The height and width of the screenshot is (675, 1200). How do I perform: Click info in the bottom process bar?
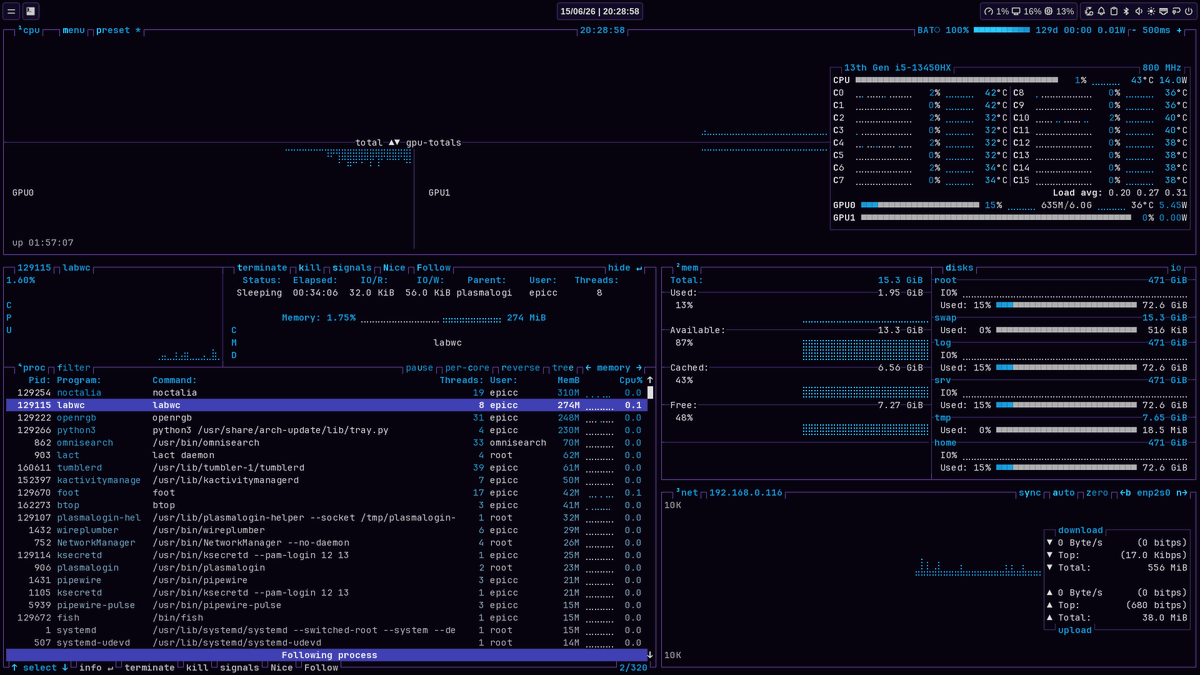96,668
